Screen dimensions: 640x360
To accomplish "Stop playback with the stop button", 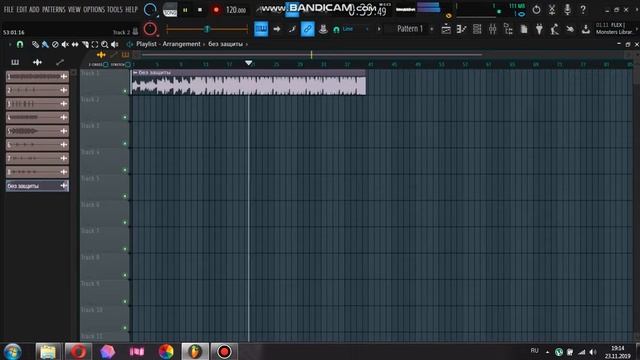I will point(200,10).
